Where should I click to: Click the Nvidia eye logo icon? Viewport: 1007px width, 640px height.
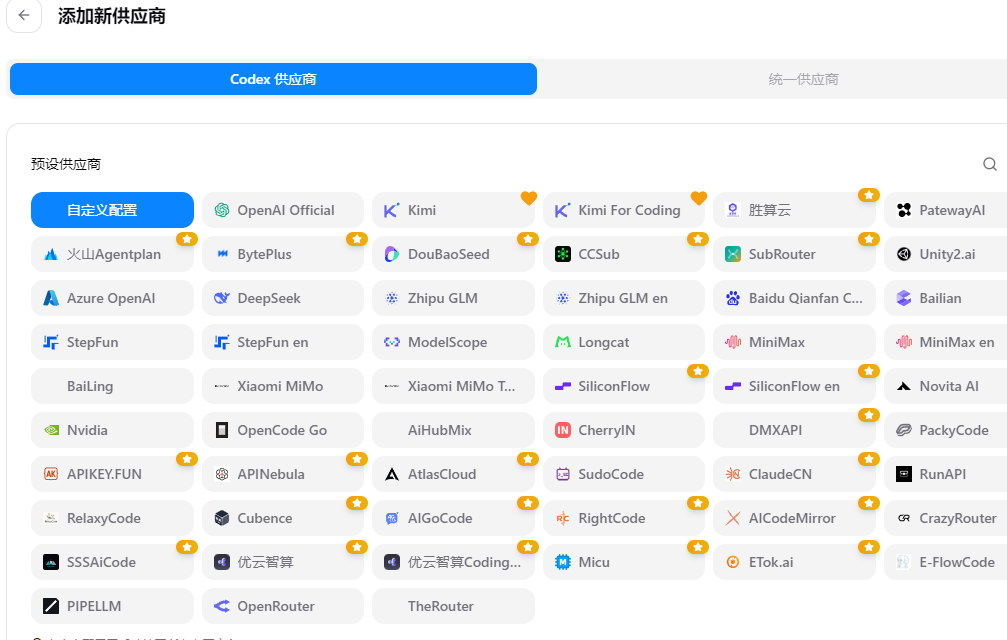click(x=51, y=430)
